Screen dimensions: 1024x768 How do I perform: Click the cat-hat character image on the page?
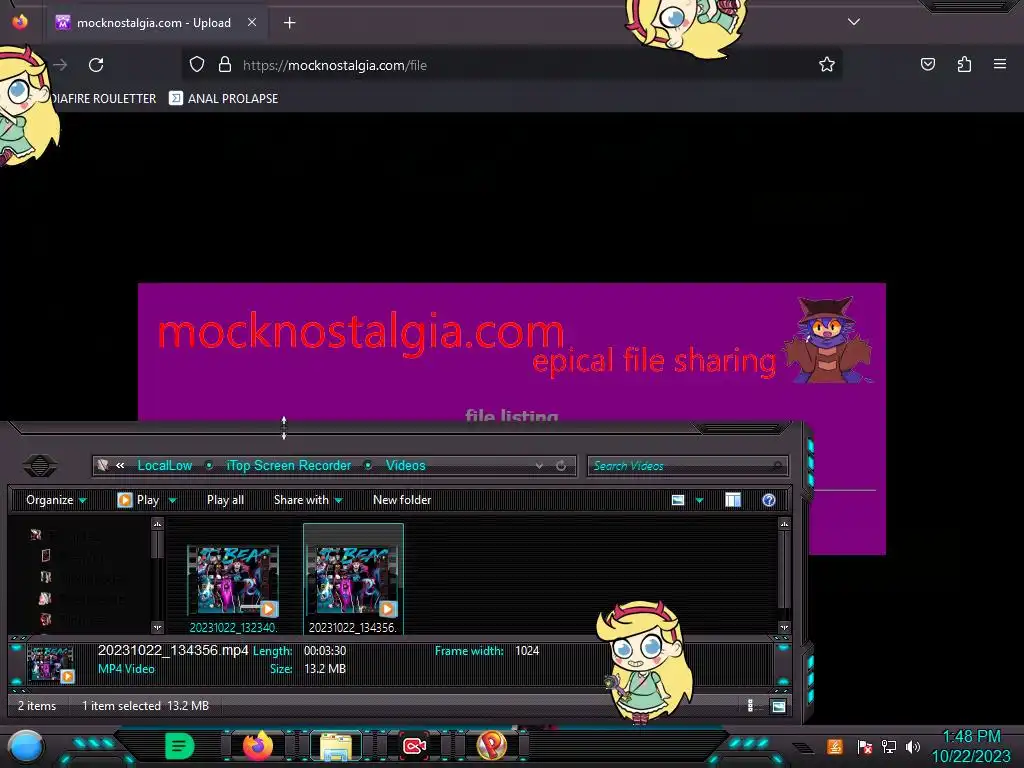pyautogui.click(x=827, y=340)
